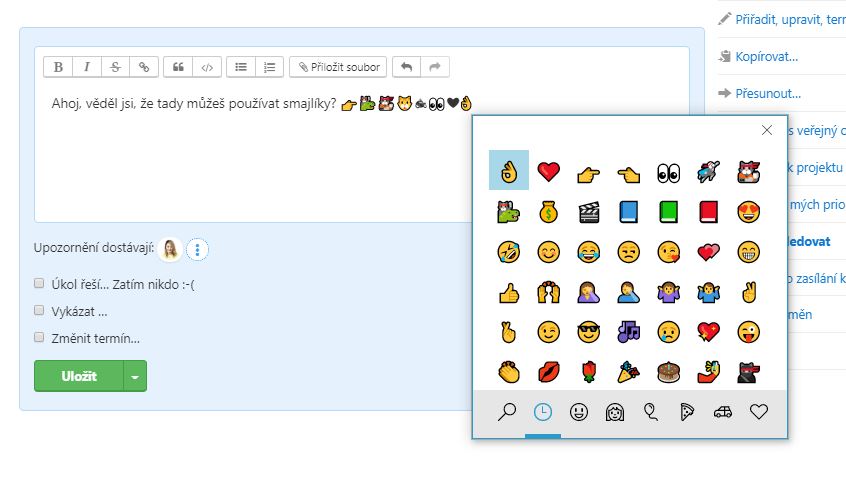The image size is (846, 482).
Task: Insert a code block
Action: (x=207, y=67)
